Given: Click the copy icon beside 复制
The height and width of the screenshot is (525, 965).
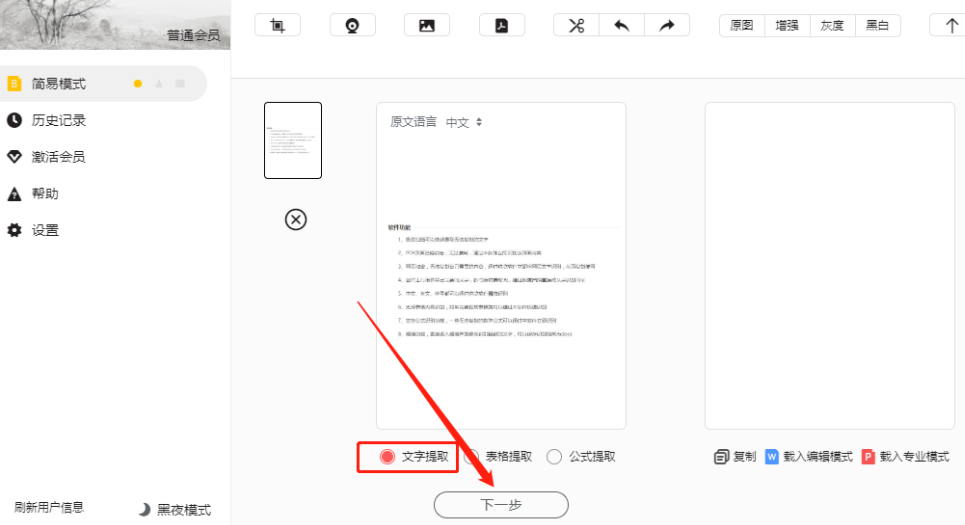Looking at the screenshot, I should (721, 457).
